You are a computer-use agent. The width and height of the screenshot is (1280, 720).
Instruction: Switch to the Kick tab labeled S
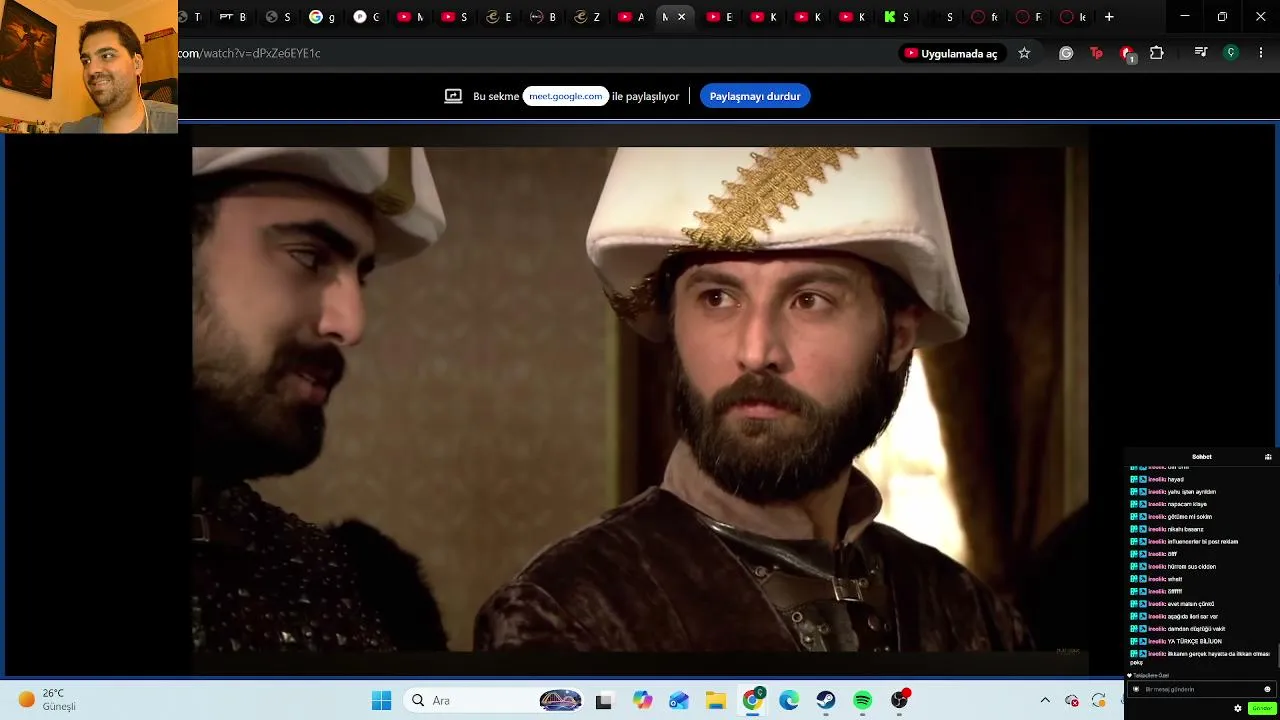896,17
